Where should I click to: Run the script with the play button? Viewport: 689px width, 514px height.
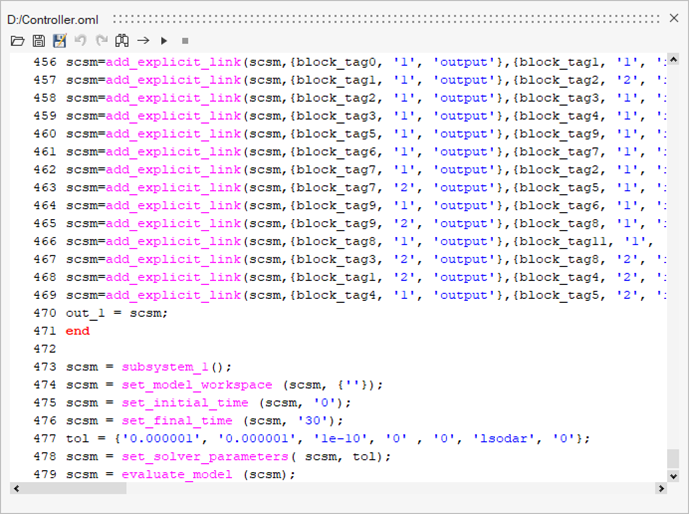coord(164,41)
